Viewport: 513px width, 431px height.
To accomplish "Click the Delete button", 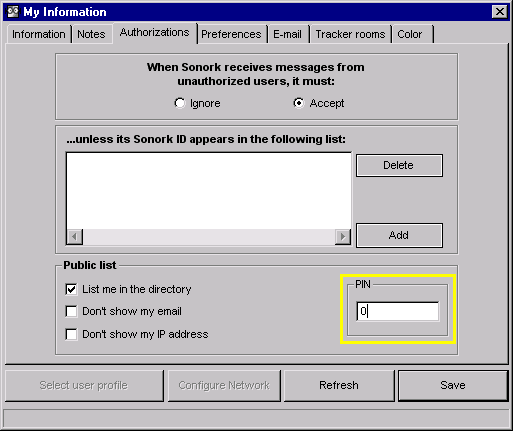I will coord(399,165).
